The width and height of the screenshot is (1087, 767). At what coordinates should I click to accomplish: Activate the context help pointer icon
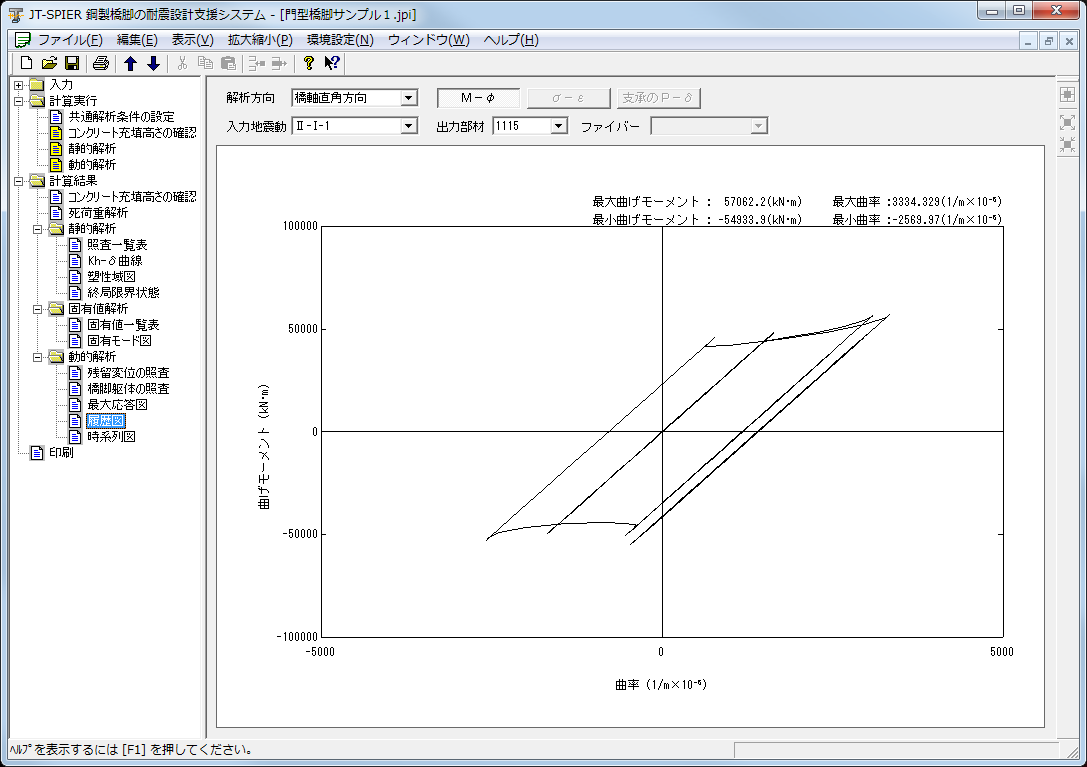pyautogui.click(x=332, y=64)
